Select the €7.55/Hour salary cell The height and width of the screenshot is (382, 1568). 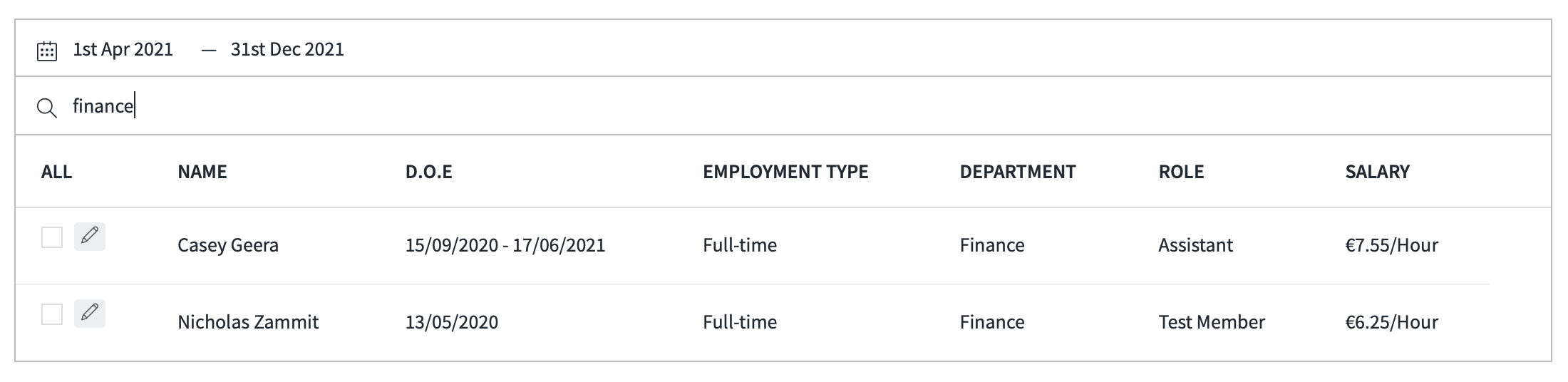[x=1391, y=245]
